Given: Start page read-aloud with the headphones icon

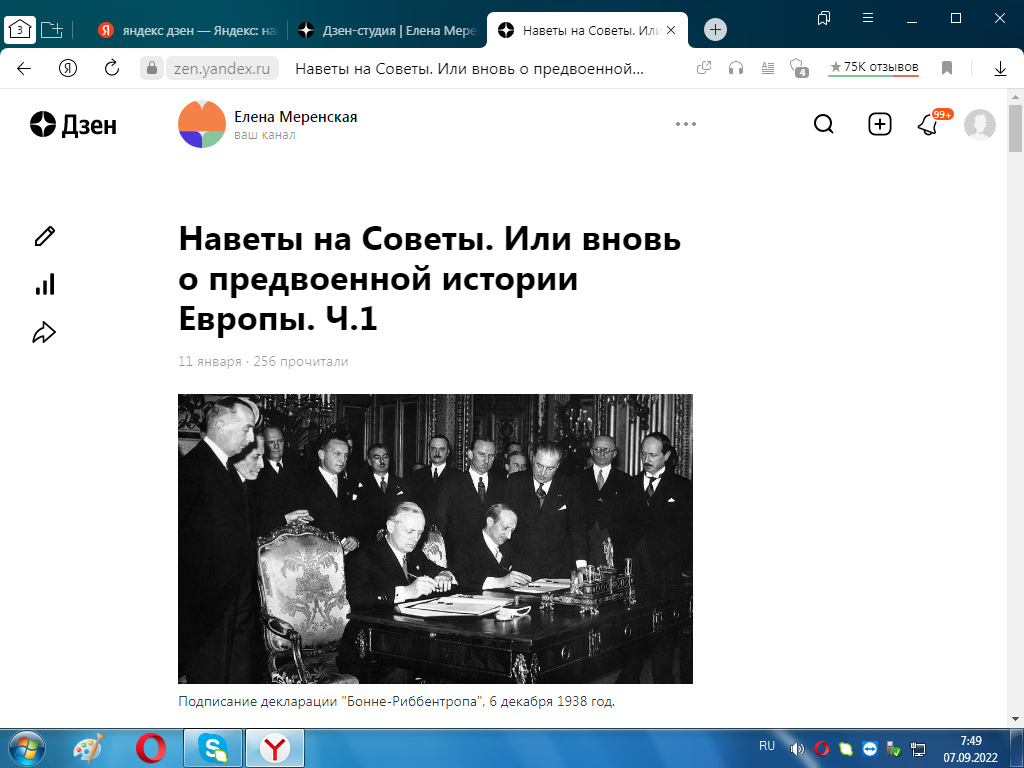Looking at the screenshot, I should pos(737,69).
